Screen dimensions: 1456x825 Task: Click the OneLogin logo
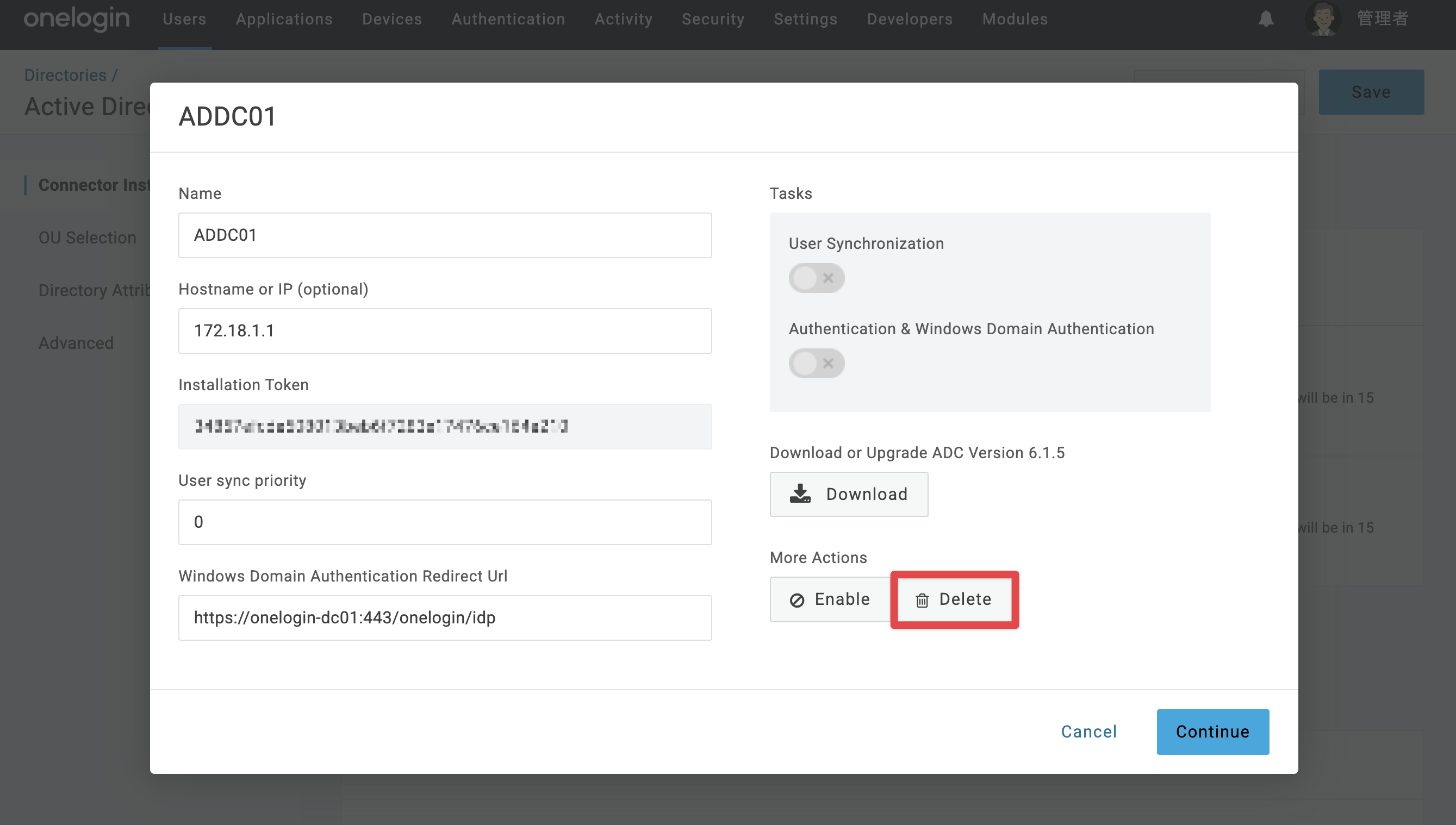click(x=77, y=18)
